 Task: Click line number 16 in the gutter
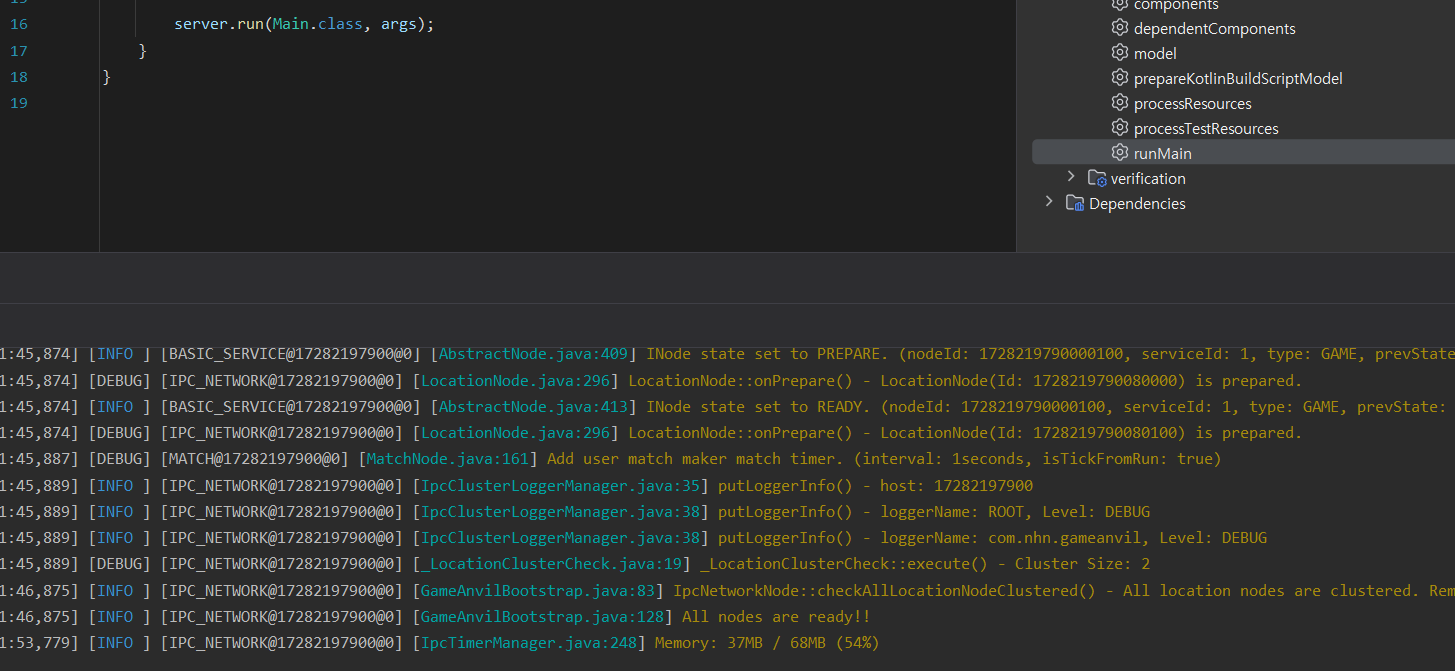(x=19, y=25)
